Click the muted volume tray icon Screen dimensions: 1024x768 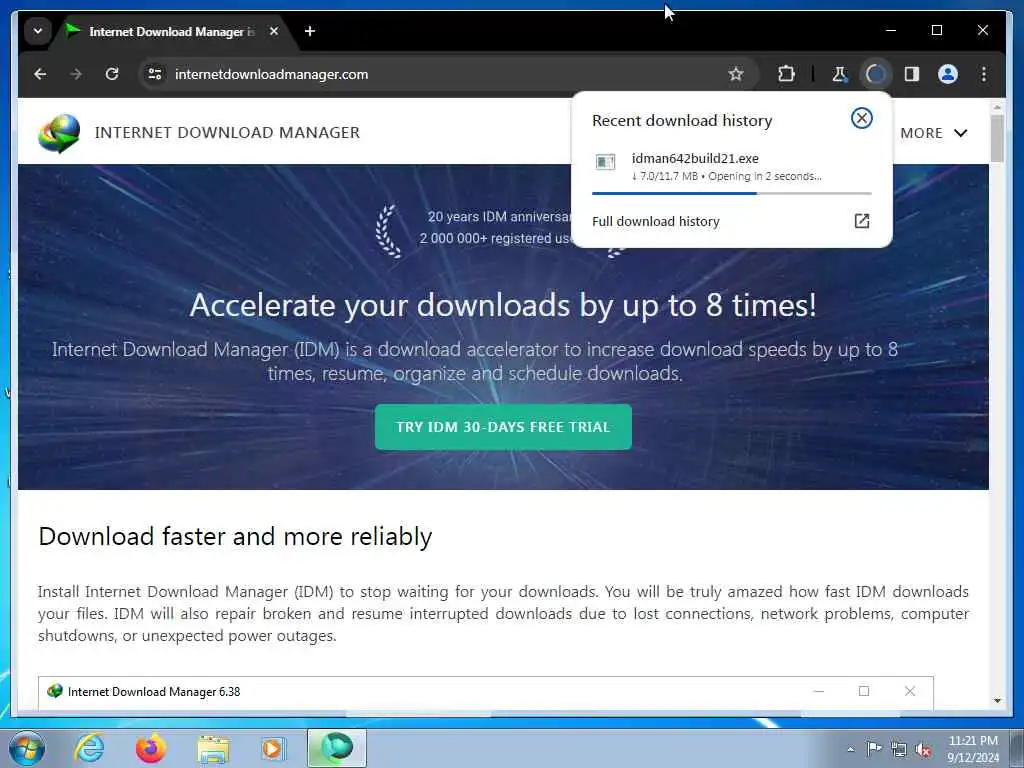point(923,749)
